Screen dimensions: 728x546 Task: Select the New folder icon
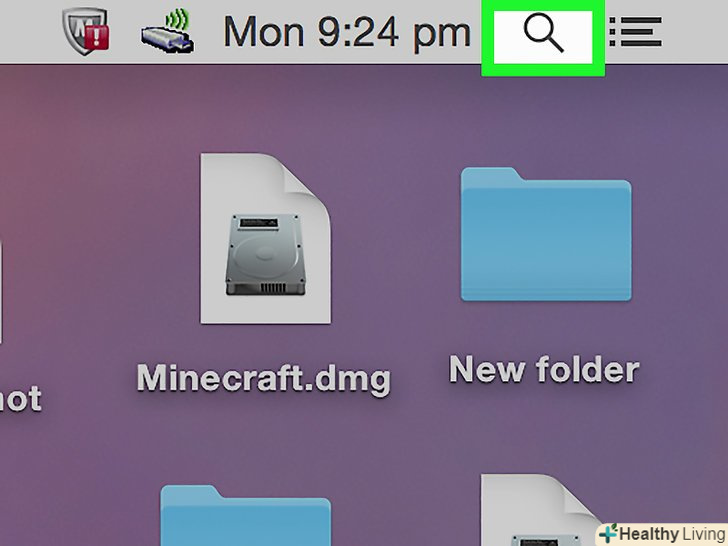click(x=546, y=234)
